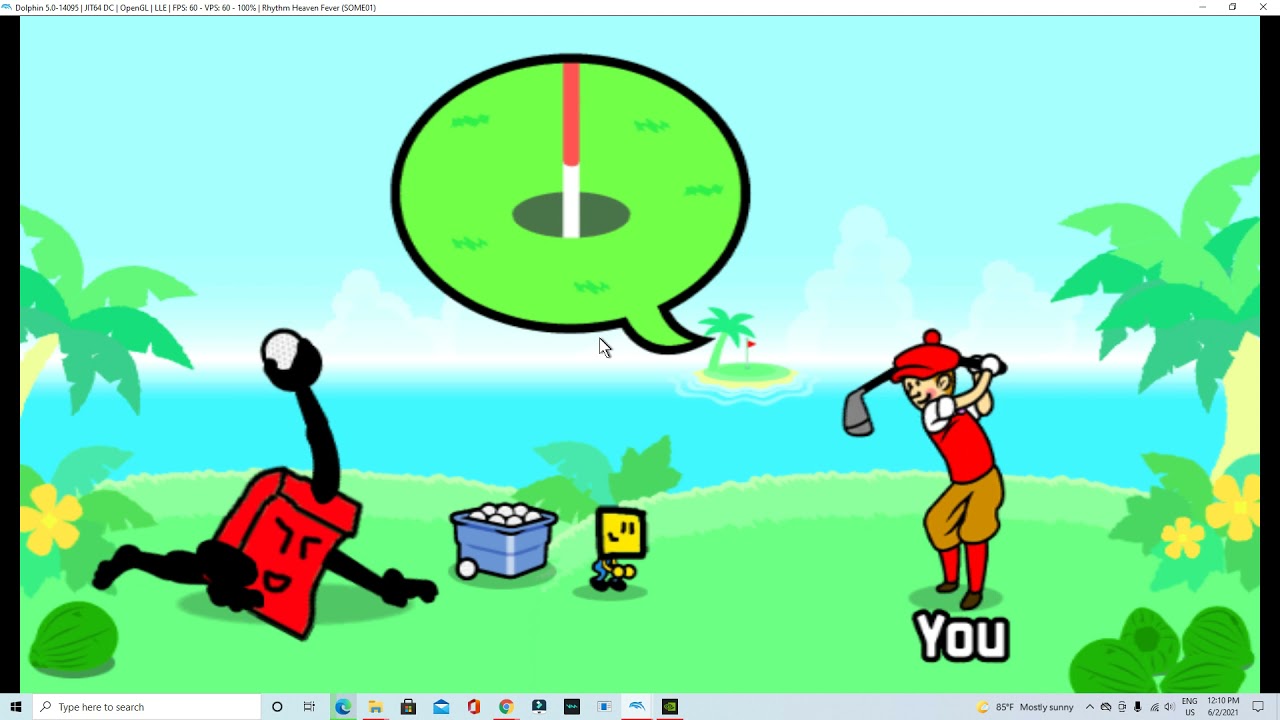Open the Mail app on the taskbar

[x=441, y=707]
